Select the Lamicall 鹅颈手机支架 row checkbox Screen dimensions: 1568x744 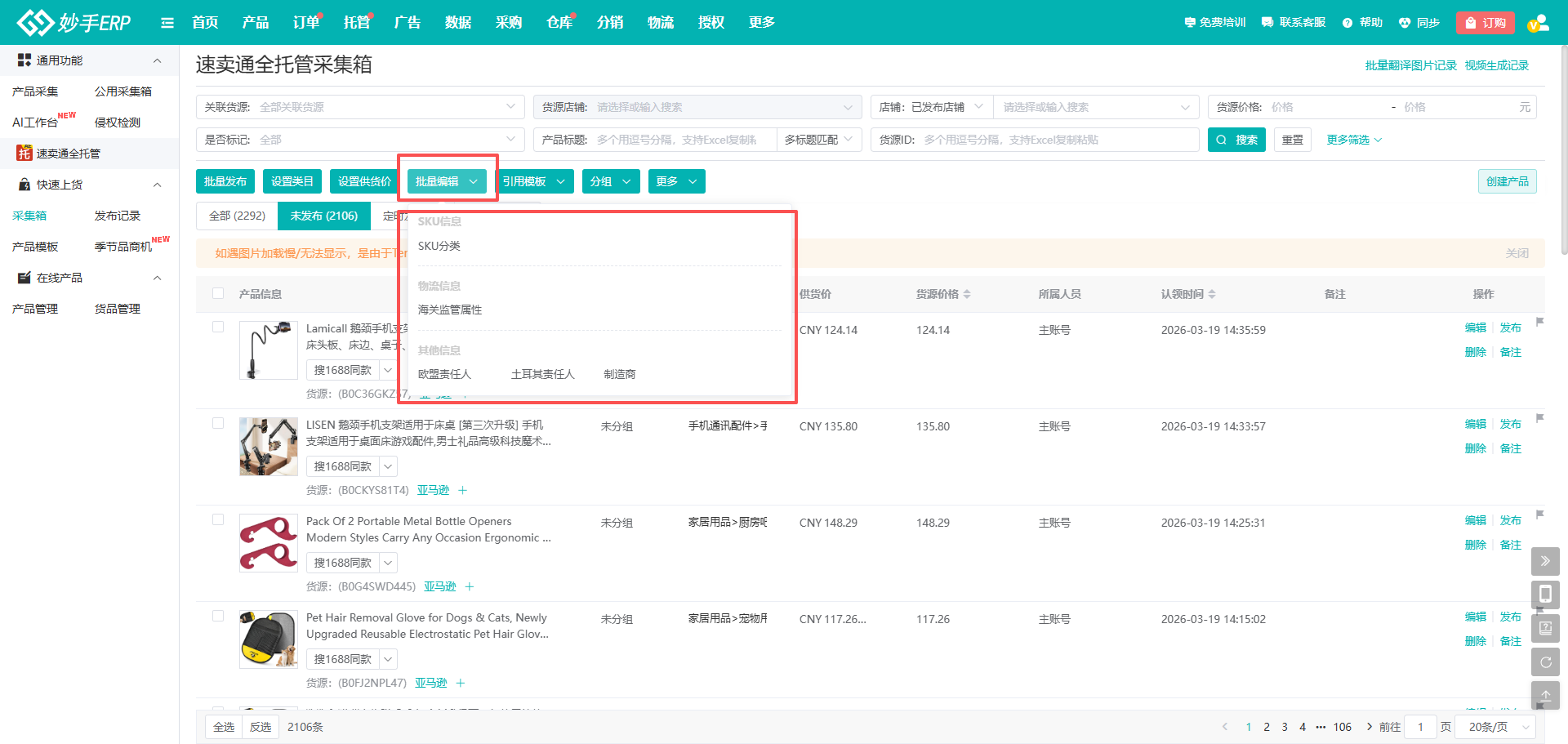point(218,327)
